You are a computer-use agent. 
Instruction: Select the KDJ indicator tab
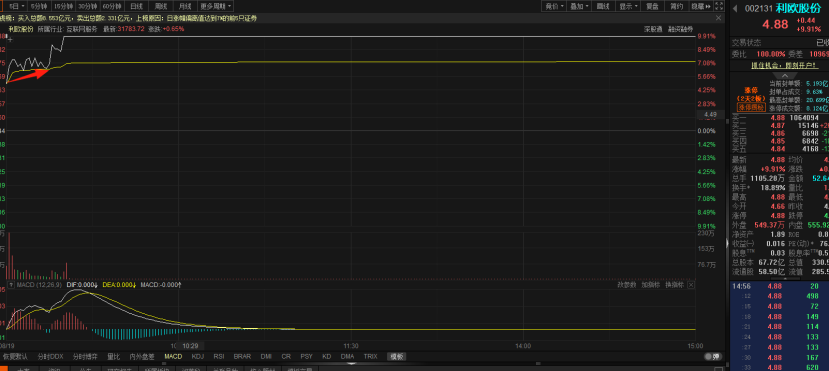(198, 356)
